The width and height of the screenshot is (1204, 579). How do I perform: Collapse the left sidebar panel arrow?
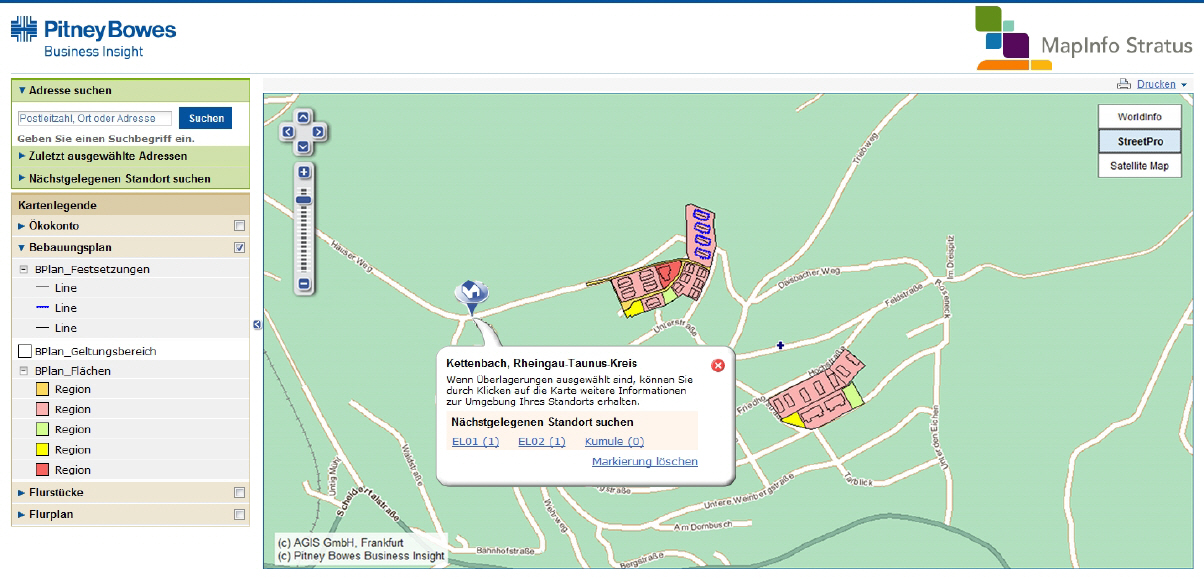coord(257,324)
